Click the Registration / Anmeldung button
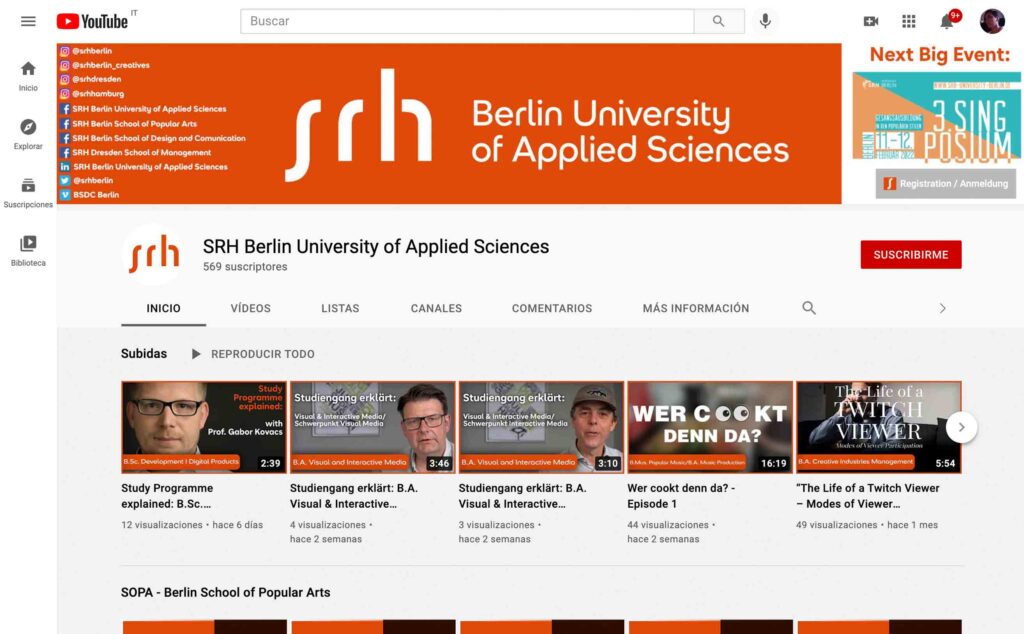 tap(946, 183)
